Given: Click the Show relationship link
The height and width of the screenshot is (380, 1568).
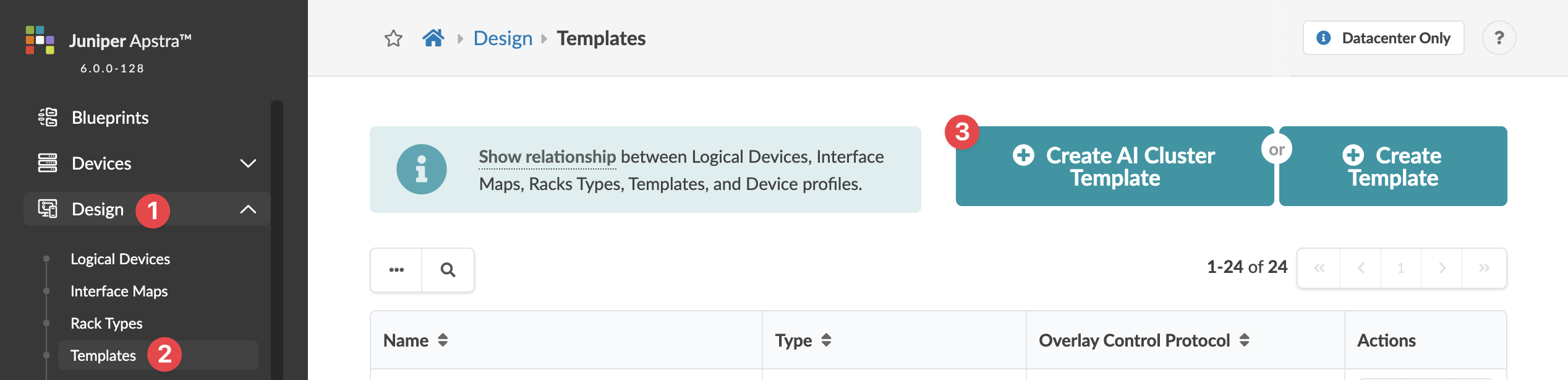Looking at the screenshot, I should [x=547, y=157].
